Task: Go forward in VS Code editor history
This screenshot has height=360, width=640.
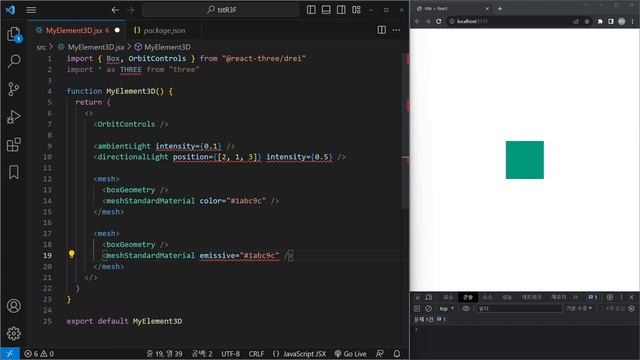Action: (131, 9)
